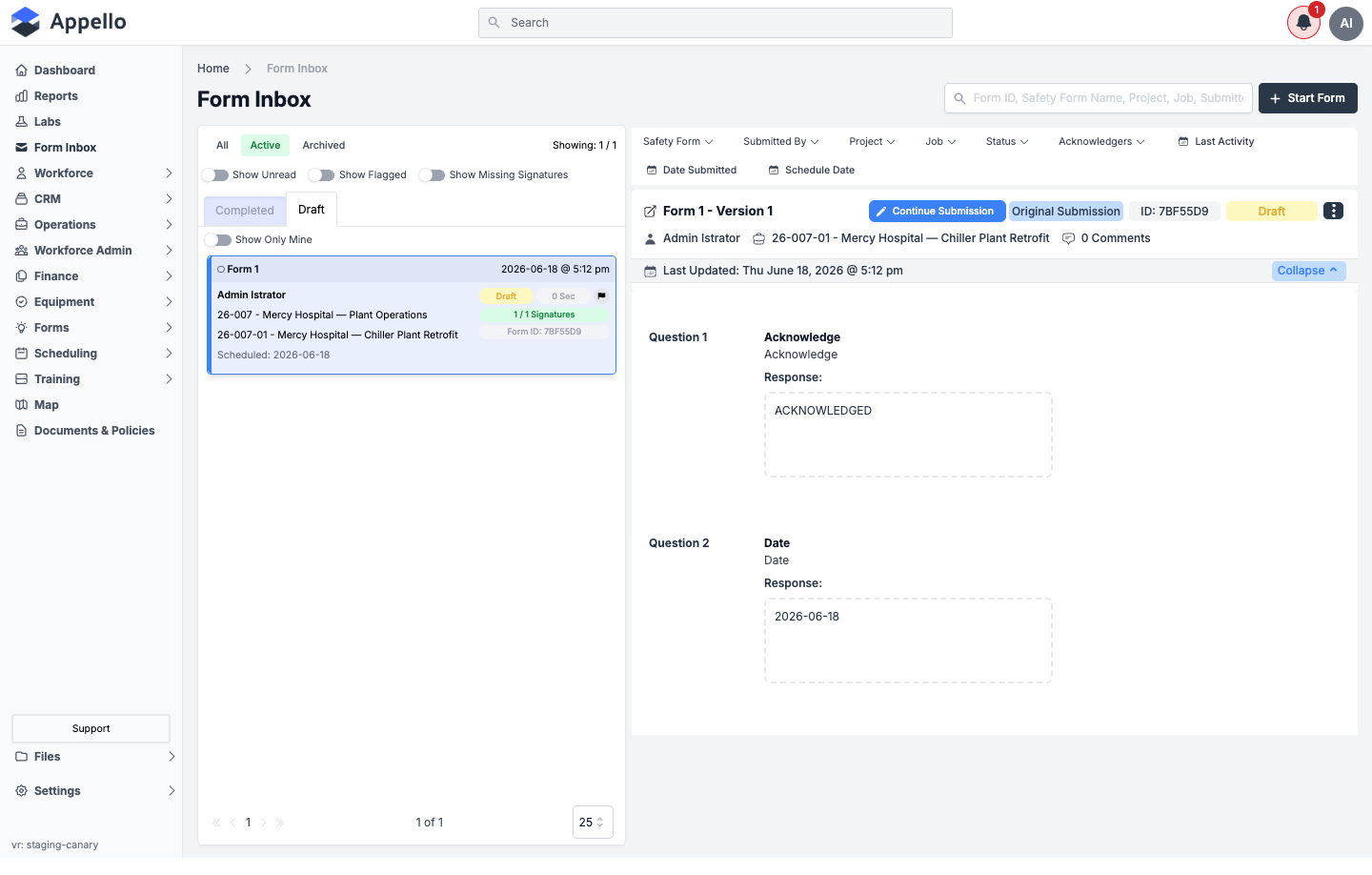This screenshot has height=875, width=1372.
Task: Open the Support button
Action: coord(91,729)
